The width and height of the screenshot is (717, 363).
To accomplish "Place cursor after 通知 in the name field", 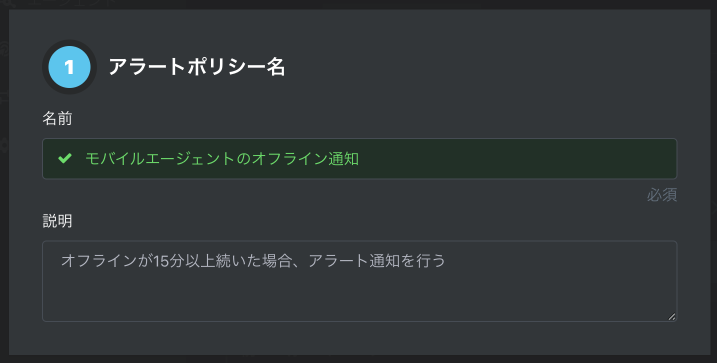I will point(359,159).
